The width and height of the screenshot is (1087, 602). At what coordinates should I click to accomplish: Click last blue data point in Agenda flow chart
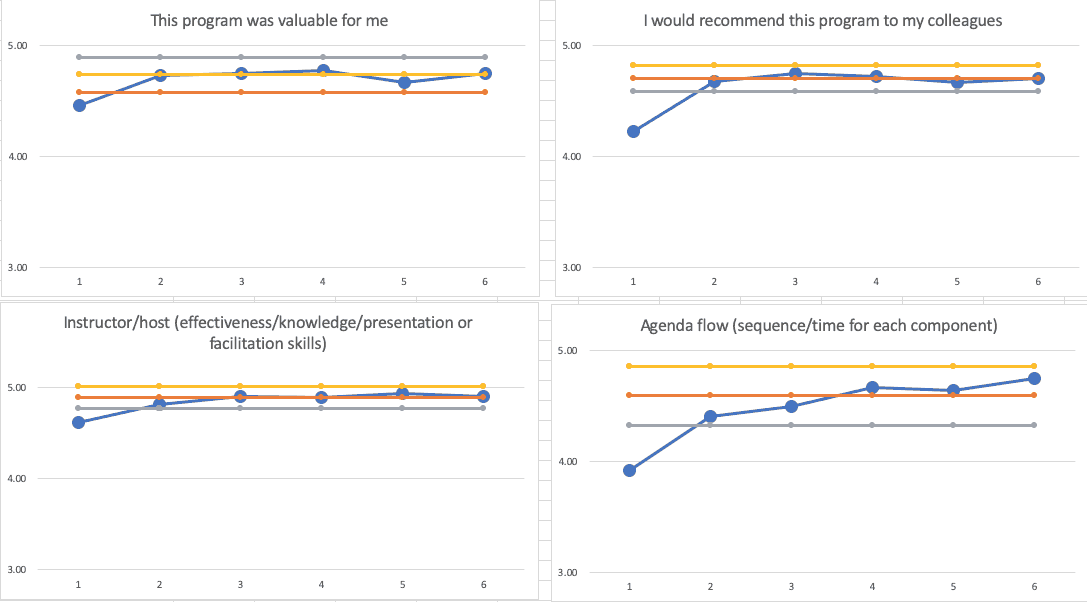[1034, 378]
